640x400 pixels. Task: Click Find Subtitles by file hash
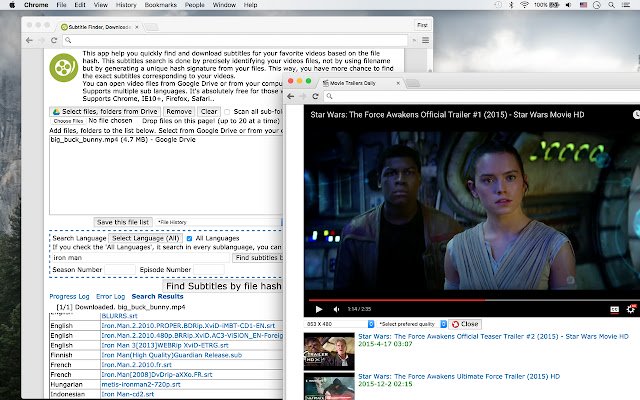(223, 286)
